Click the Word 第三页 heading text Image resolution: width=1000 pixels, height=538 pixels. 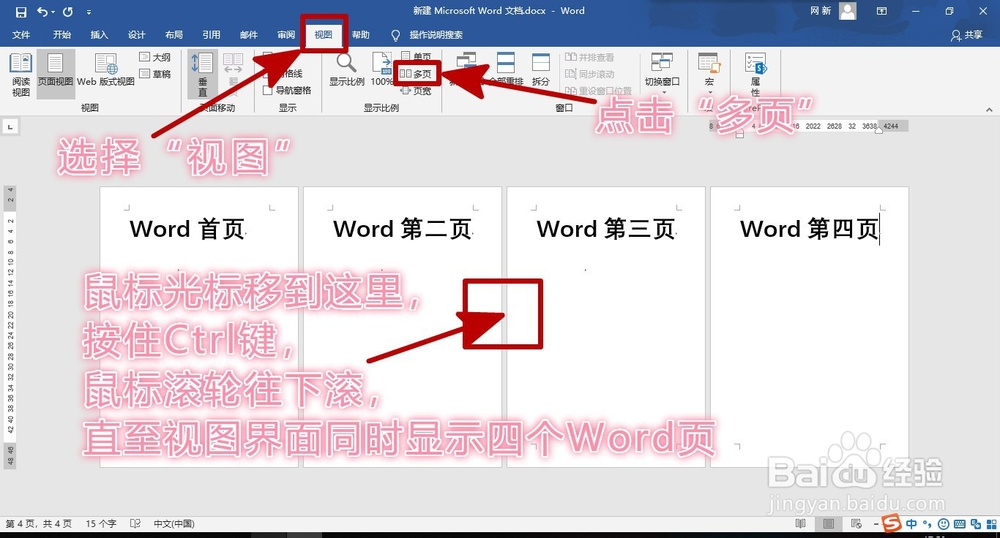[x=606, y=229]
